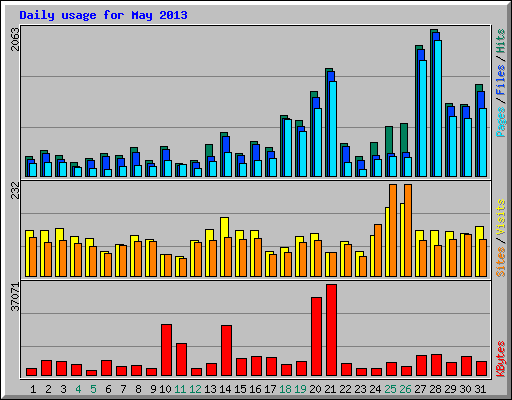
Task: Click the day "6" axis label
Action: coord(108,389)
